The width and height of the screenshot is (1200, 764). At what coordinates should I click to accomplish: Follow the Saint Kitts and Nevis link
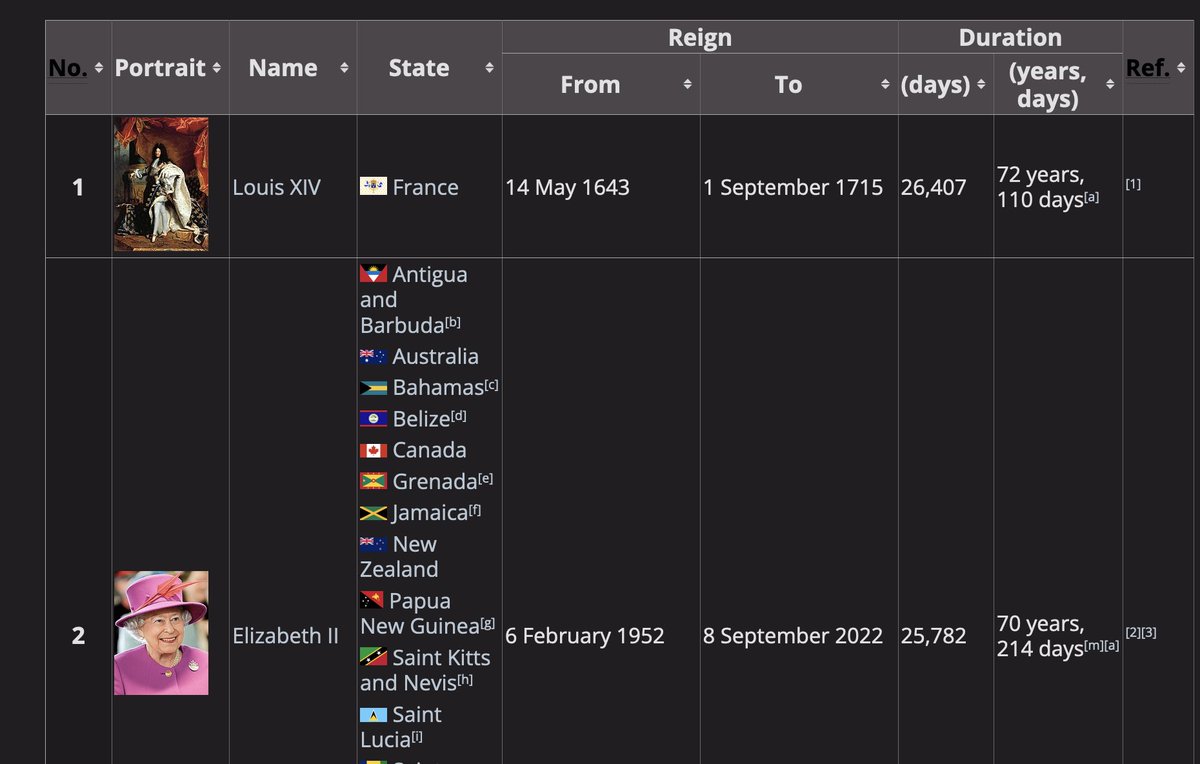click(425, 671)
